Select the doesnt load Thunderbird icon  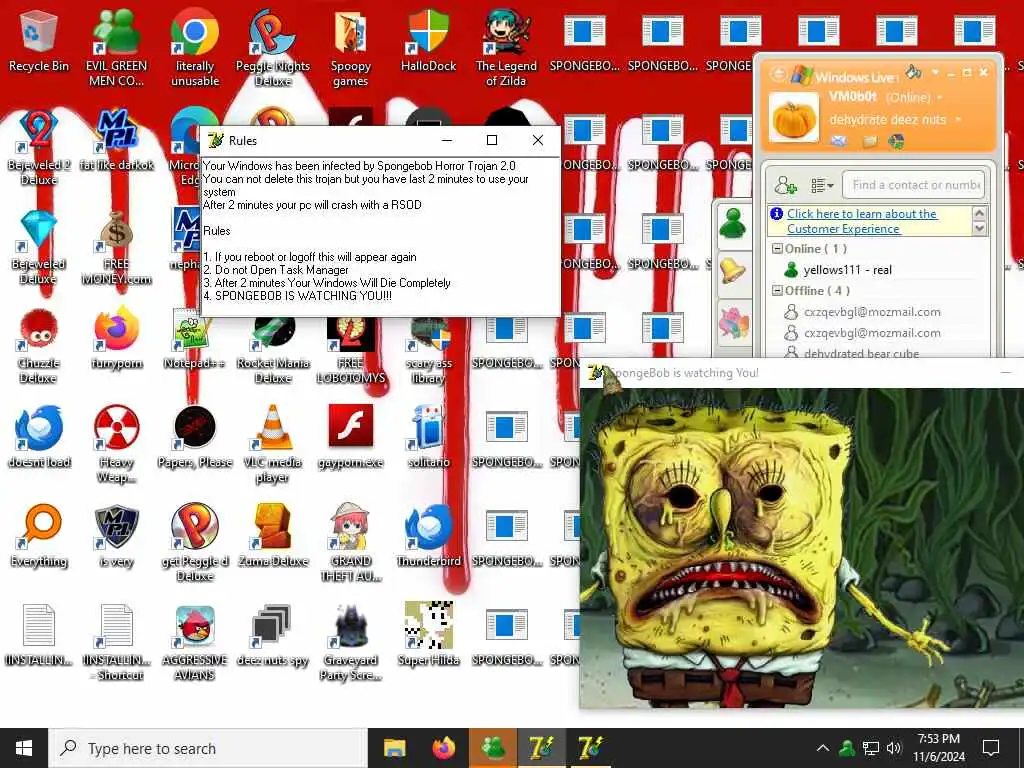click(x=39, y=436)
